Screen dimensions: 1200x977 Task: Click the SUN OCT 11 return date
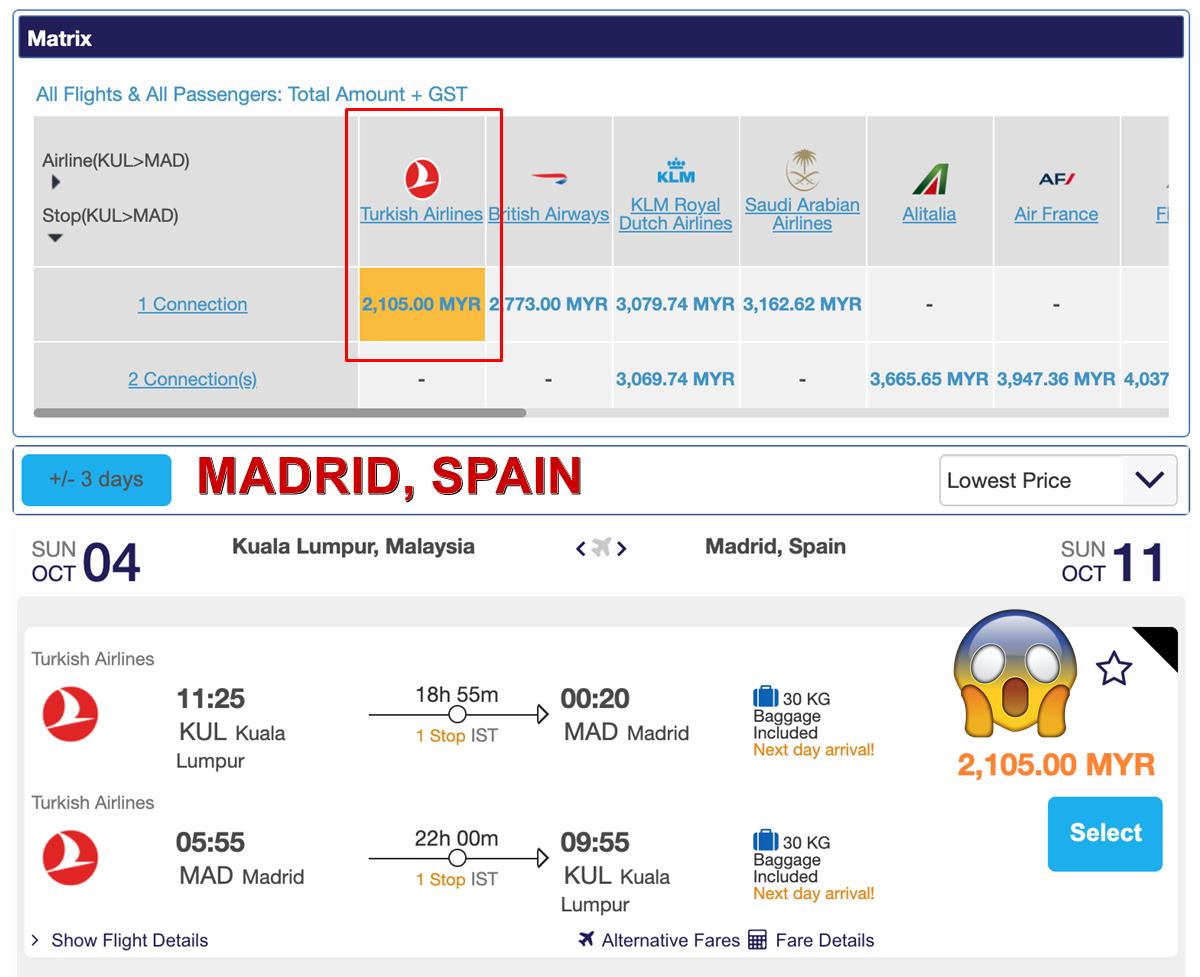(x=1113, y=561)
